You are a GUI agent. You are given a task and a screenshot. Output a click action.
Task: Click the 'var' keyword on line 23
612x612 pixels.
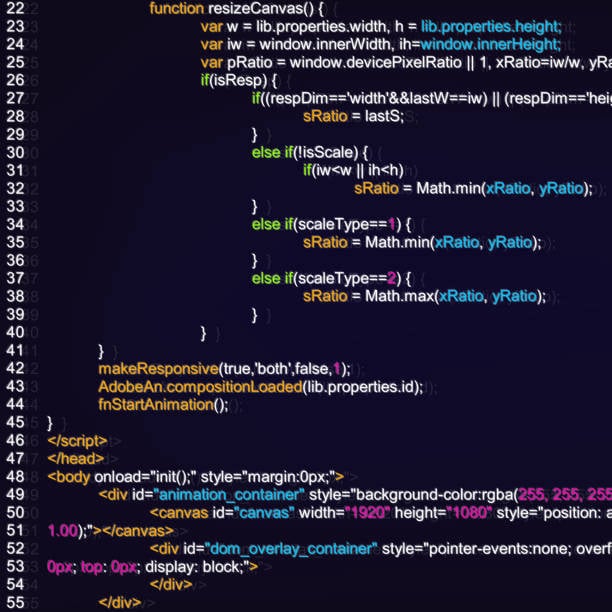click(x=212, y=27)
